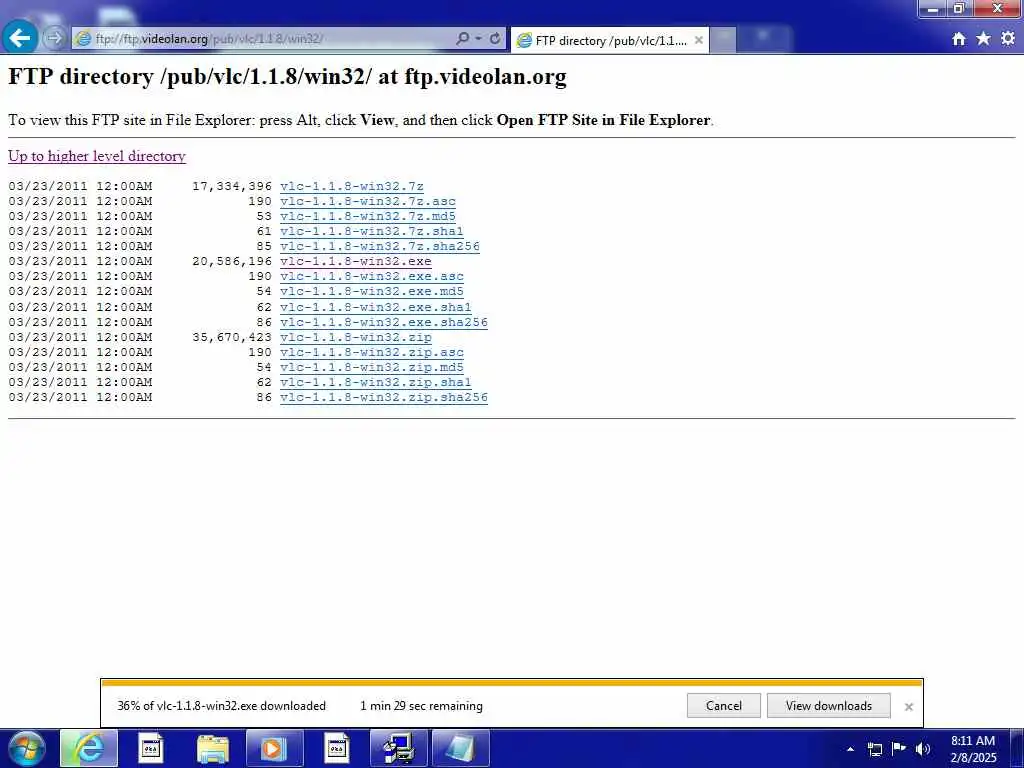Click the 20,586,196 file size text
The width and height of the screenshot is (1024, 768).
232,261
